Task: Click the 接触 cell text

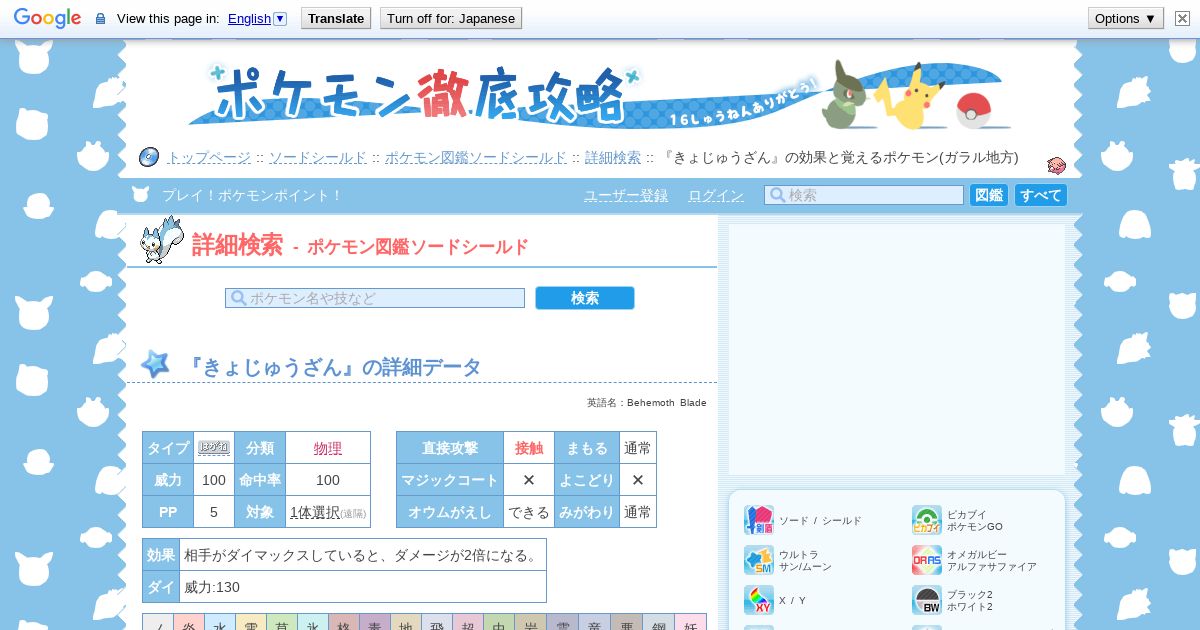Action: pos(529,448)
